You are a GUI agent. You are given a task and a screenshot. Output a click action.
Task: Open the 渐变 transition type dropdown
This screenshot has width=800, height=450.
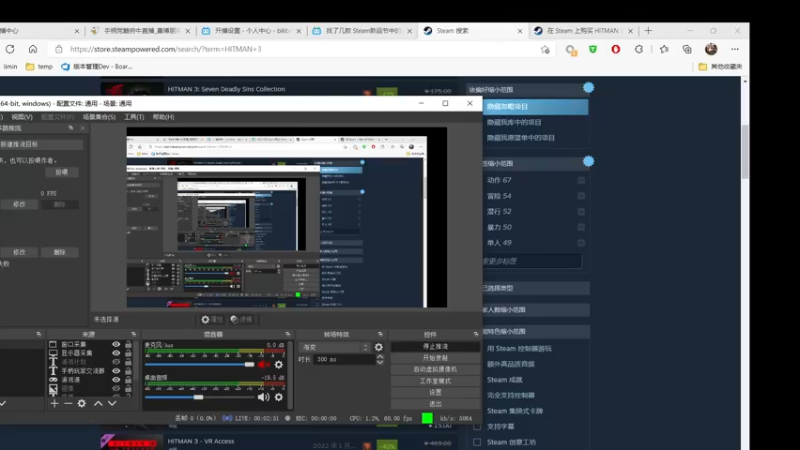334,347
